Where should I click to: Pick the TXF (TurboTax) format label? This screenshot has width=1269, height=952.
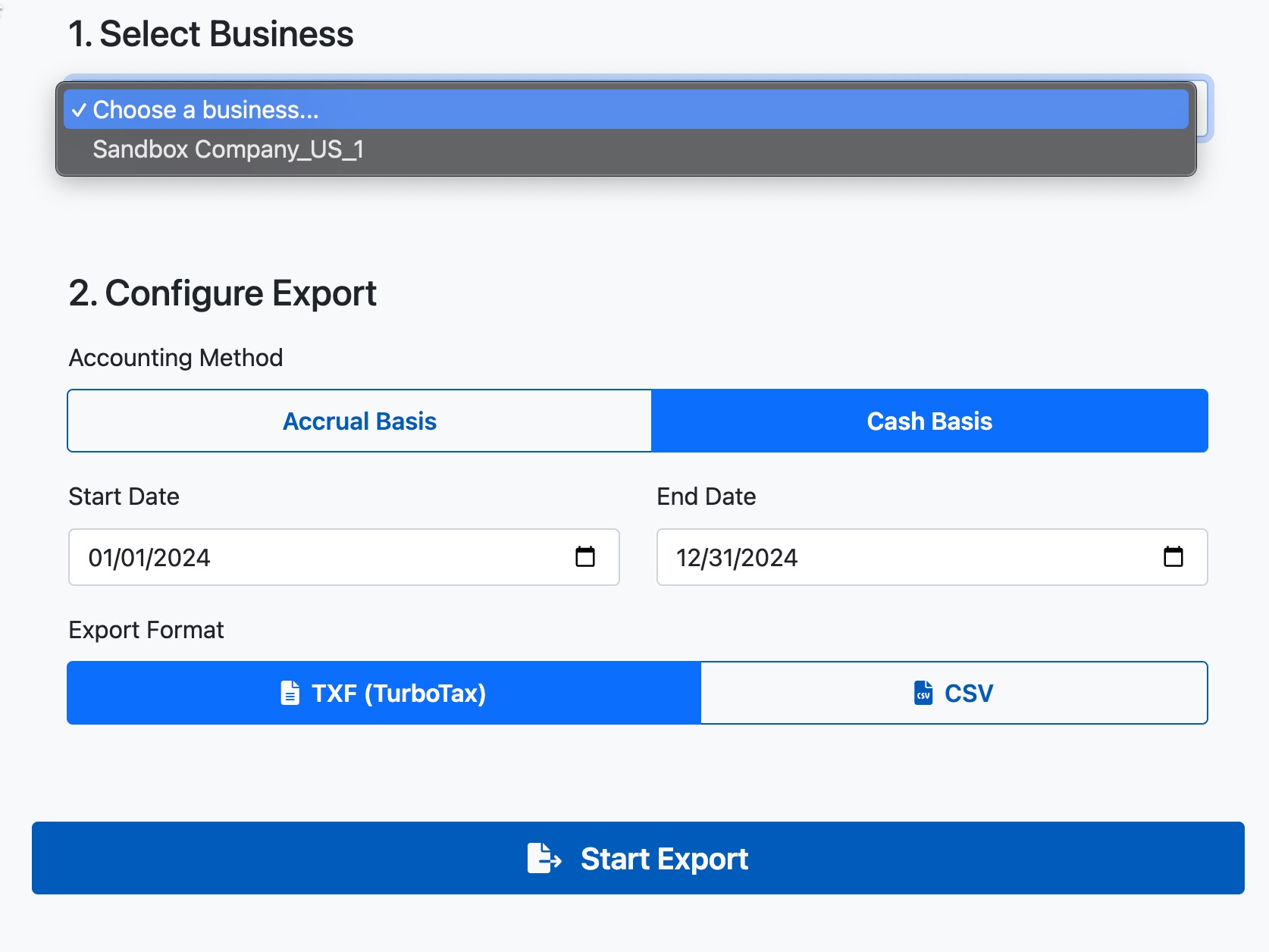click(399, 694)
